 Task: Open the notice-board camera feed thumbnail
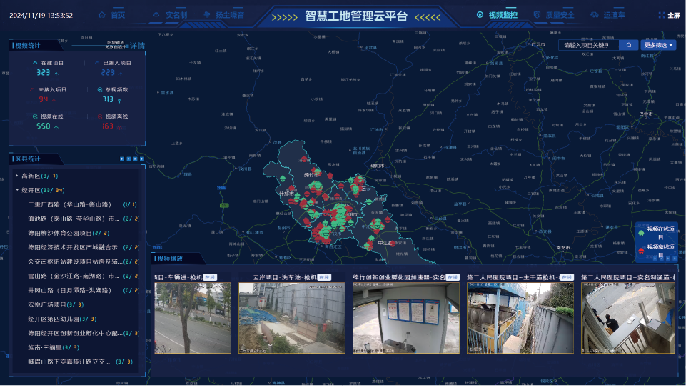406,318
